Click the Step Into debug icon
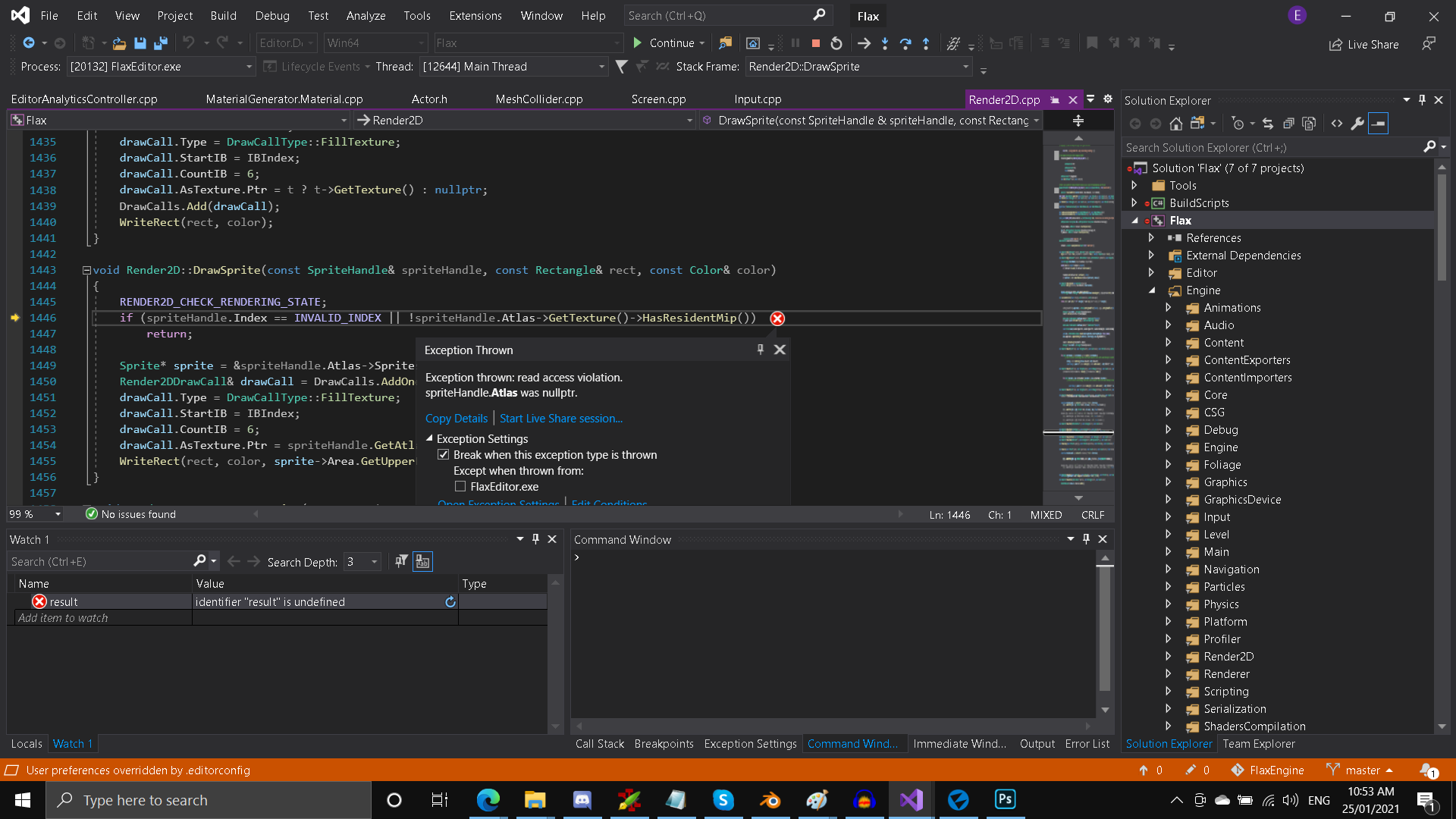The height and width of the screenshot is (819, 1456). pos(884,43)
